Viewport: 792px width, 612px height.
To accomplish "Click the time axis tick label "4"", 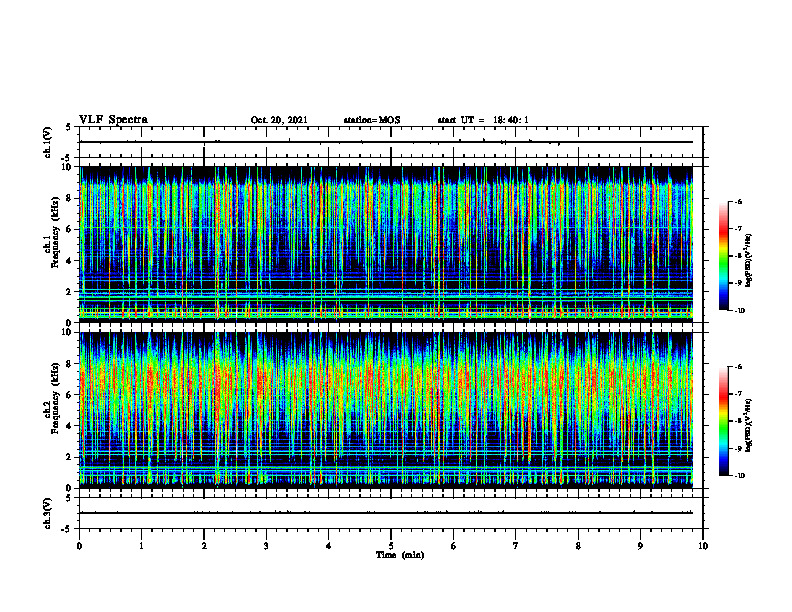I will coord(329,546).
